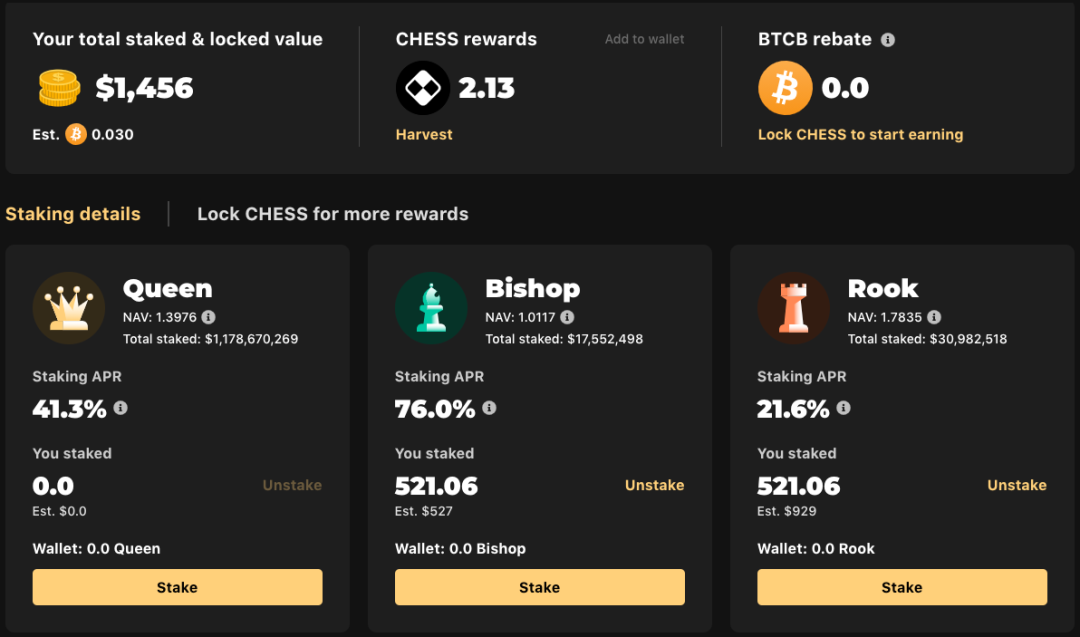This screenshot has width=1080, height=637.
Task: Click the Rook NAV info icon
Action: pyautogui.click(x=934, y=317)
